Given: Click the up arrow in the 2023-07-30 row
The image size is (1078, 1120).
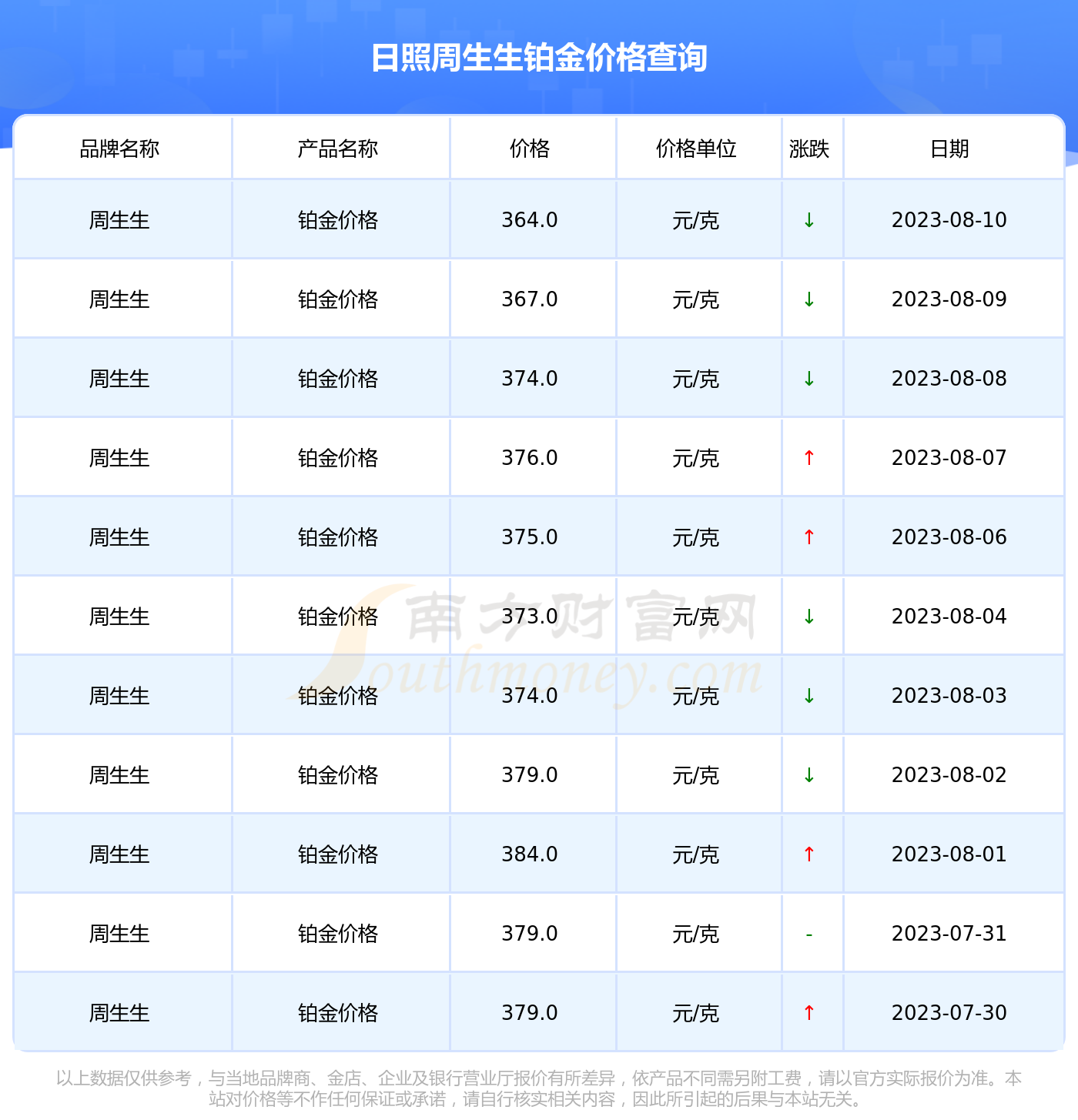Looking at the screenshot, I should pyautogui.click(x=809, y=1013).
